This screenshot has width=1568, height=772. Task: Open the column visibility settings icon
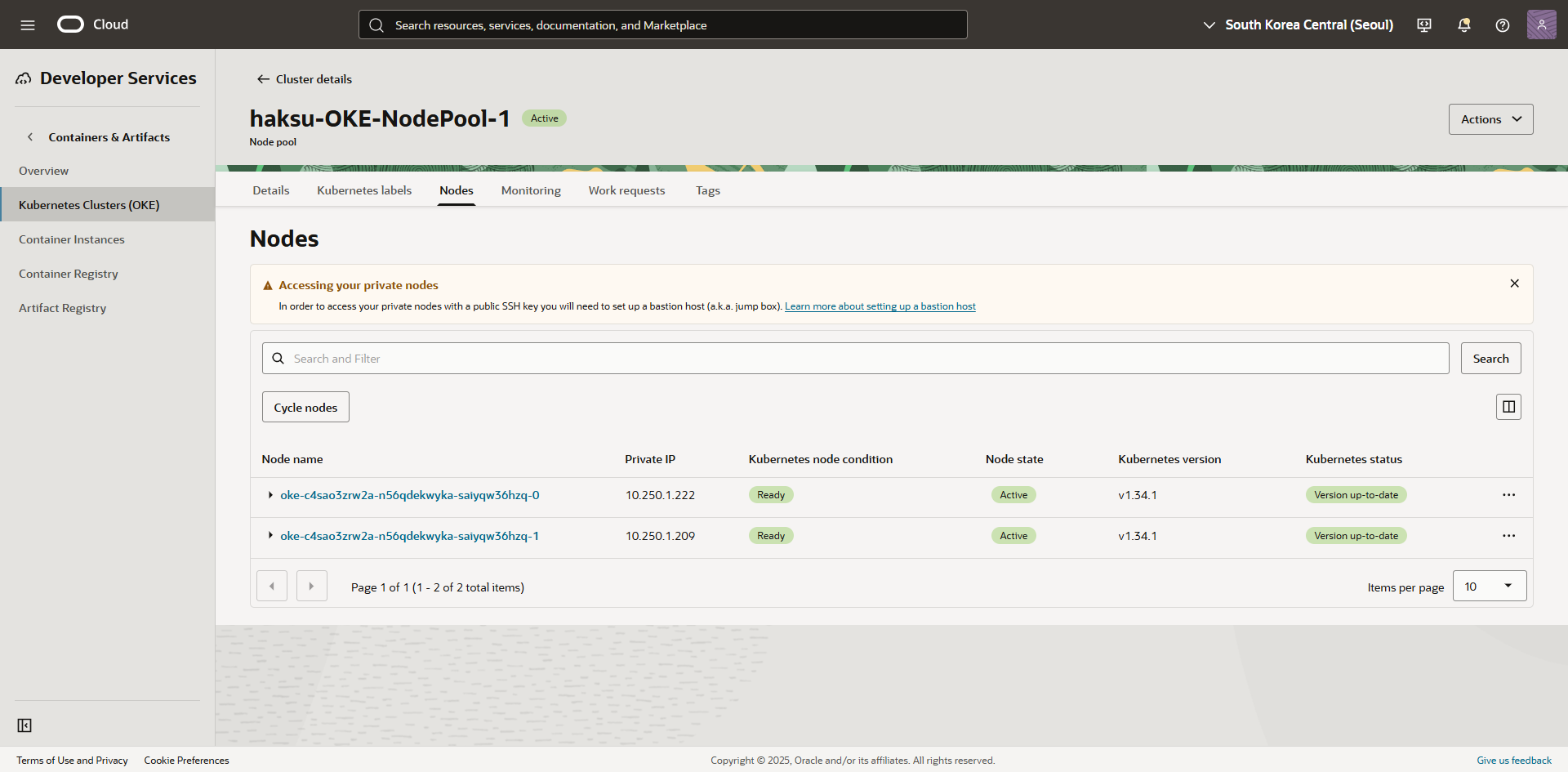[1508, 407]
